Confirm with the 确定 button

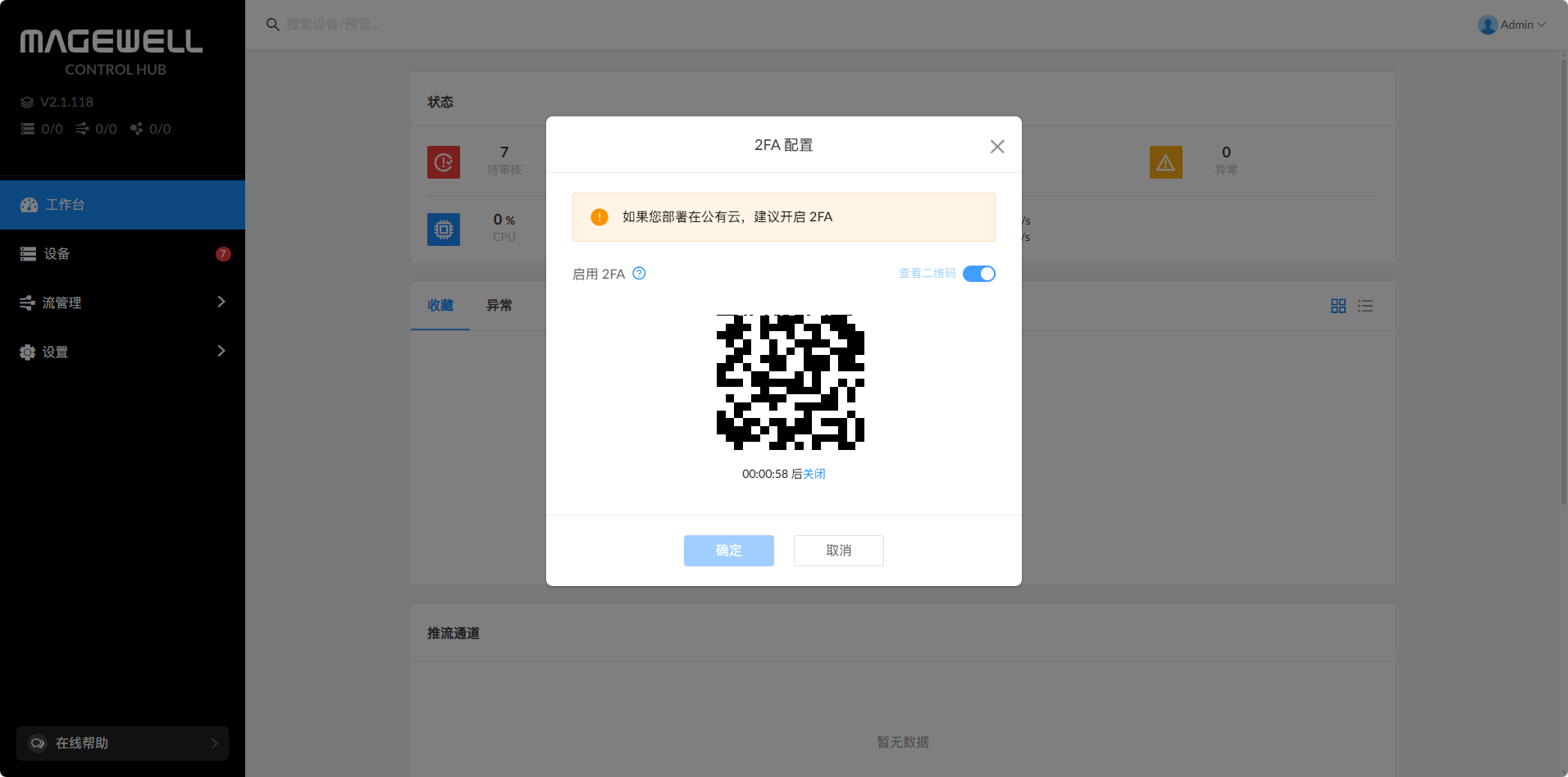pyautogui.click(x=729, y=551)
